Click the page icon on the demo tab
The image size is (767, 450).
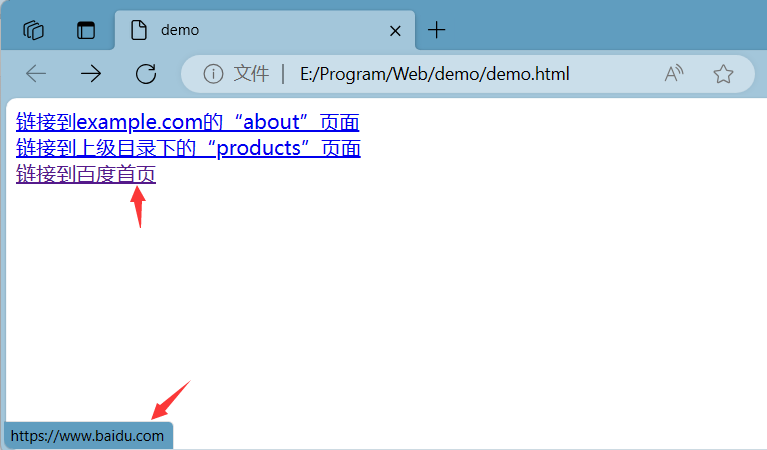[x=139, y=30]
